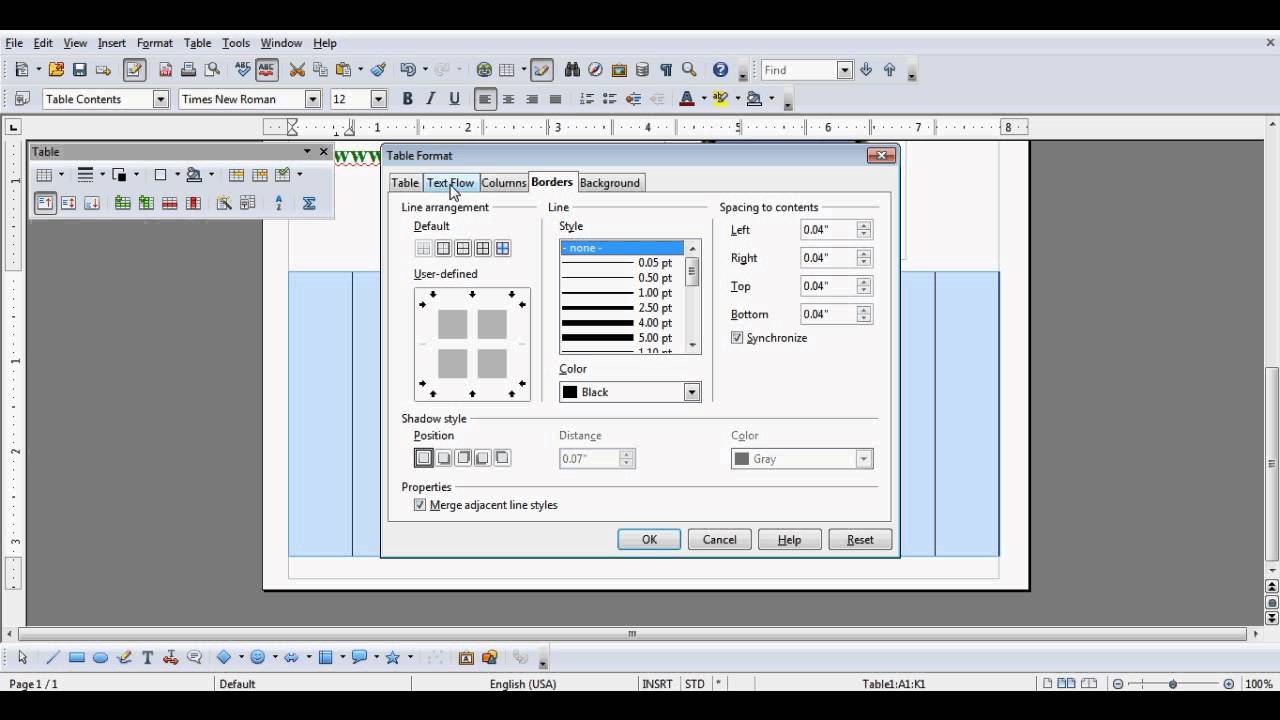Screen dimensions: 1280x720
Task: Open the line Color dropdown
Action: 691,392
